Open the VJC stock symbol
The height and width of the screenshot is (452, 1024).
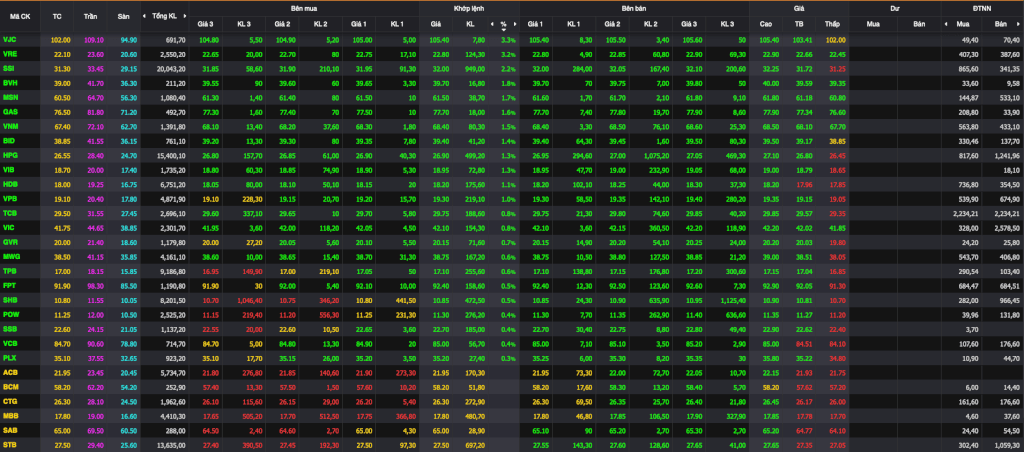pyautogui.click(x=10, y=40)
